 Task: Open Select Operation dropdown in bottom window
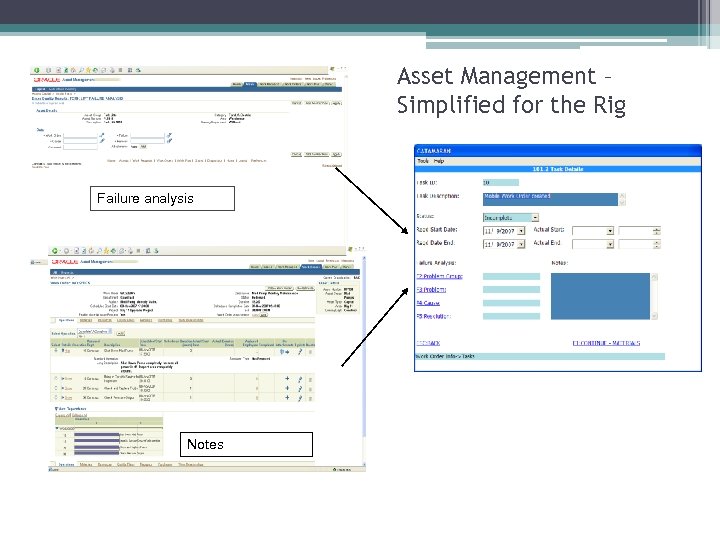[x=95, y=331]
